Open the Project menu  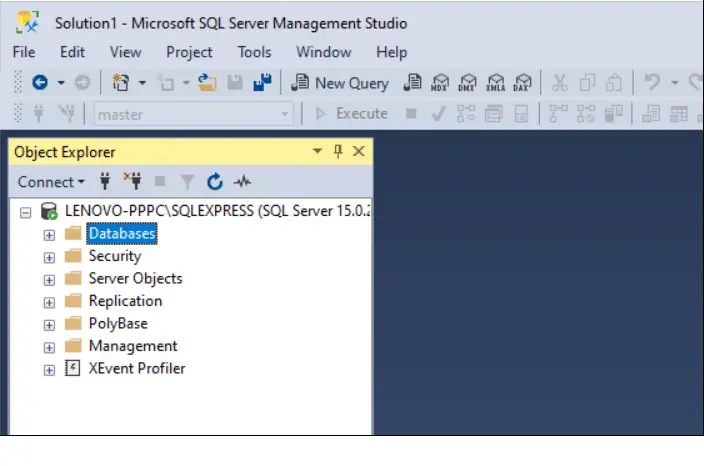pyautogui.click(x=189, y=52)
